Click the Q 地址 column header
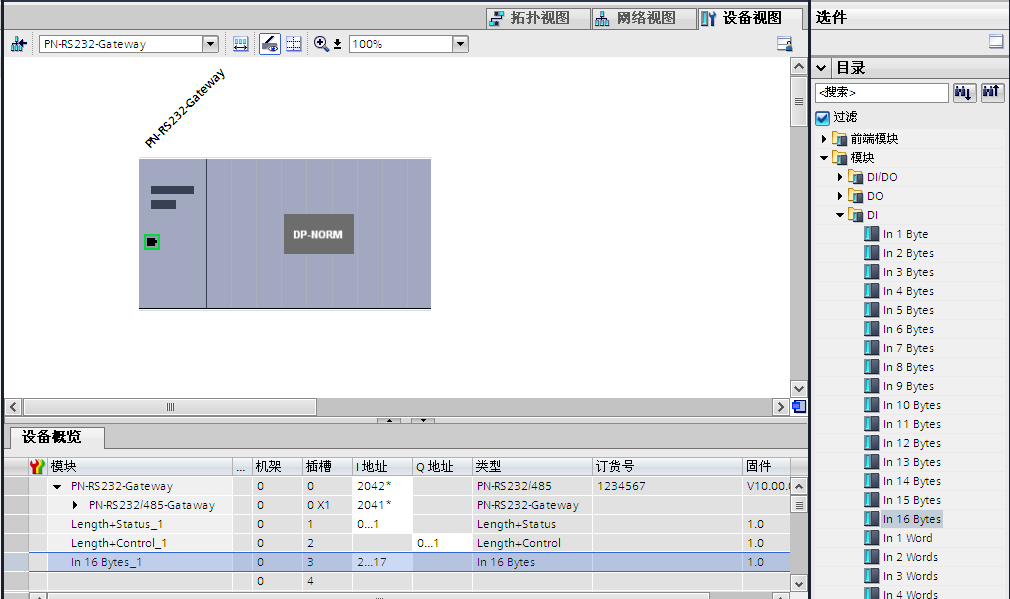The height and width of the screenshot is (599, 1010). 443,466
